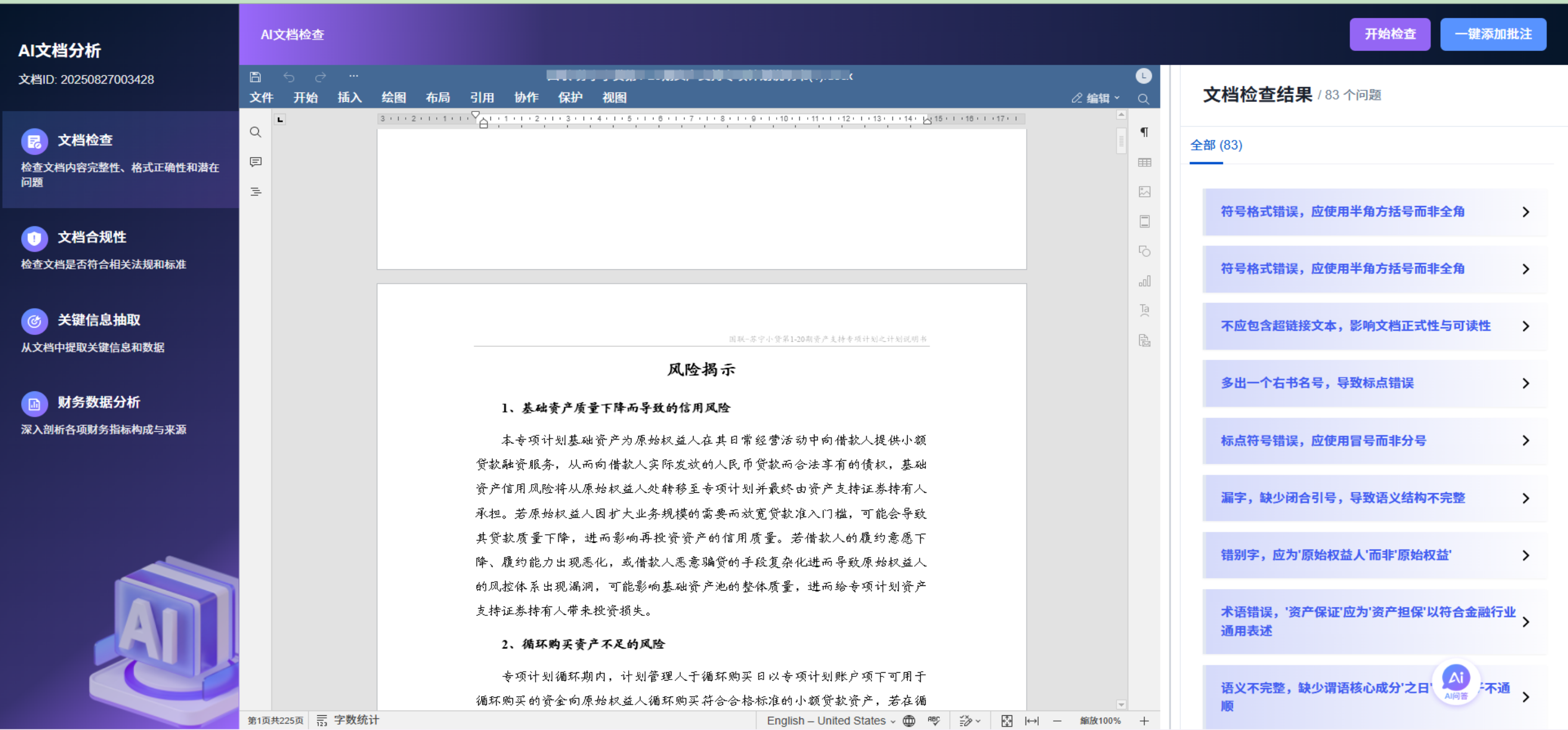
Task: Click the undo arrow icon
Action: [288, 77]
